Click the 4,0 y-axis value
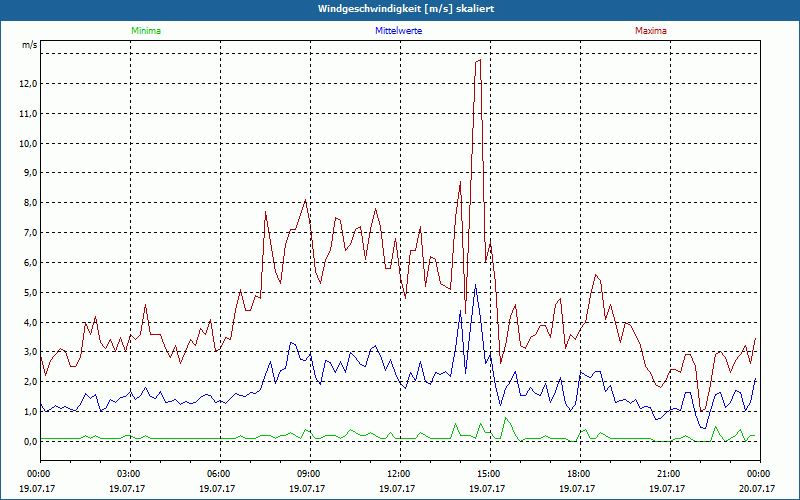The image size is (800, 500). coord(30,322)
